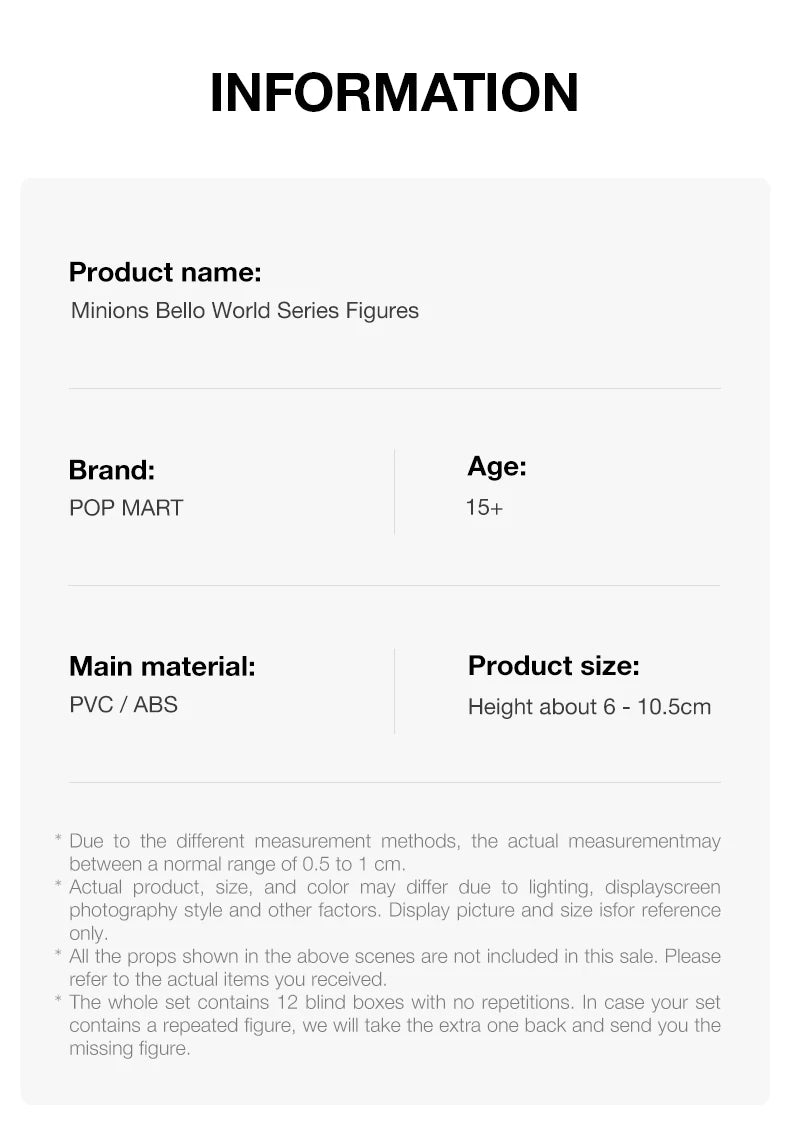Click the PVC / ABS material text
This screenshot has width=790, height=1146.
[x=123, y=705]
